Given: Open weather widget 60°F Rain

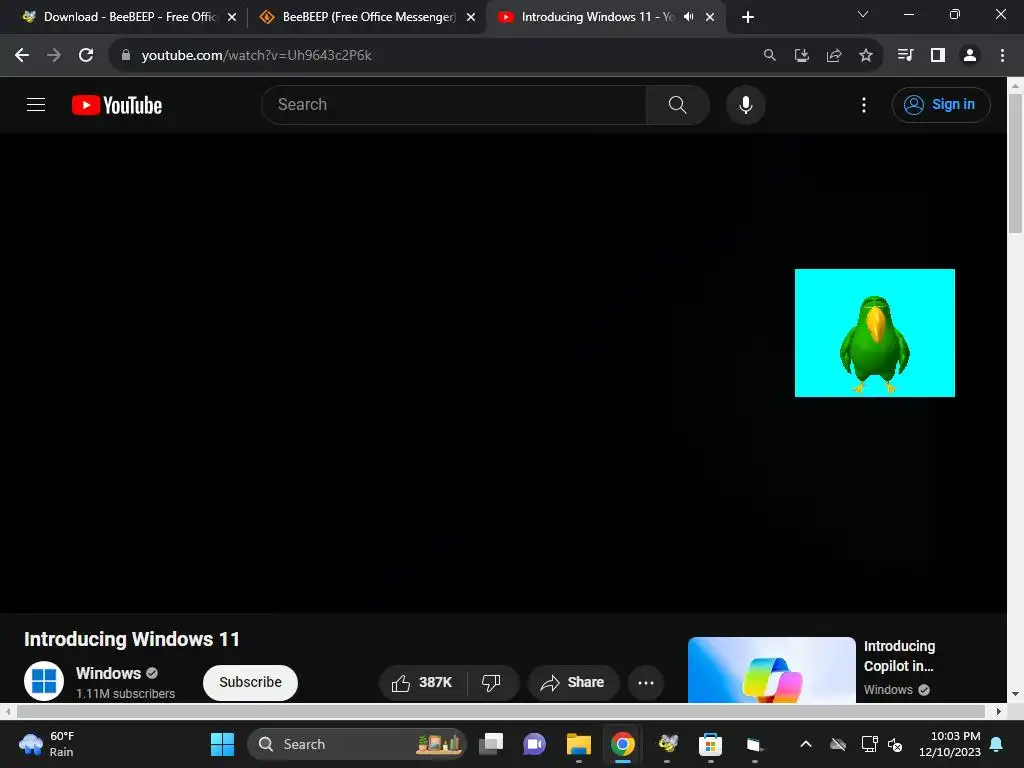Looking at the screenshot, I should 47,744.
